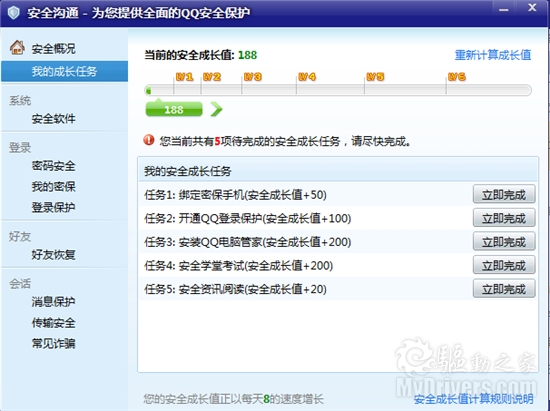The image size is (550, 411).
Task: Go to 密码安全 settings
Action: tap(53, 166)
